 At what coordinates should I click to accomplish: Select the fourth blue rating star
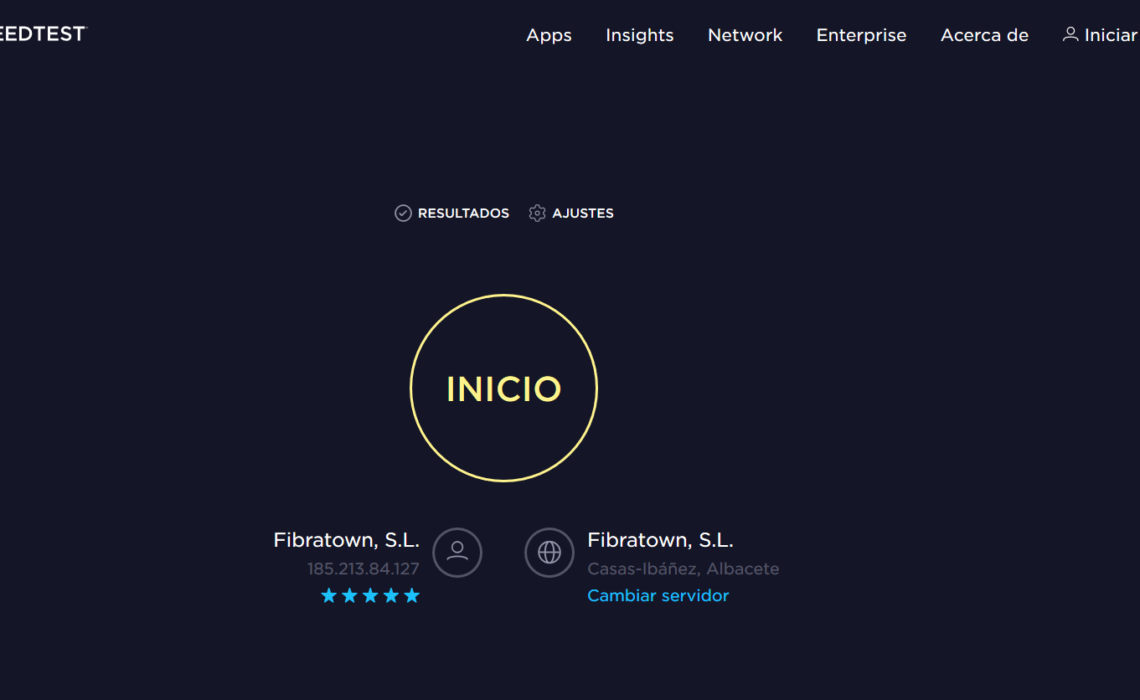391,596
